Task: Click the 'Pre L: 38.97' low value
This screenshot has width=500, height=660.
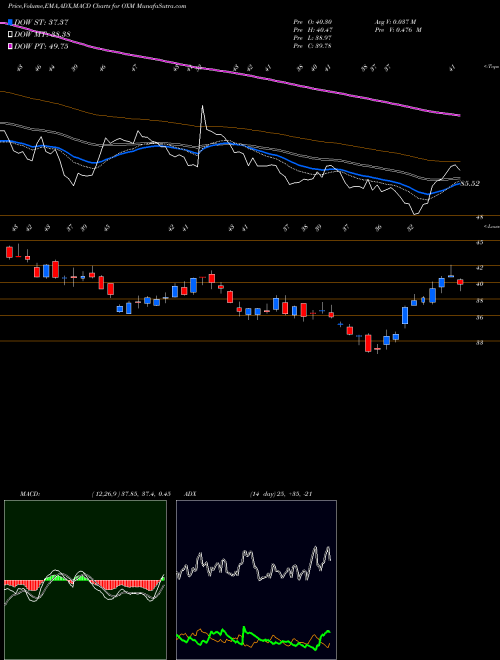Action: coord(312,38)
